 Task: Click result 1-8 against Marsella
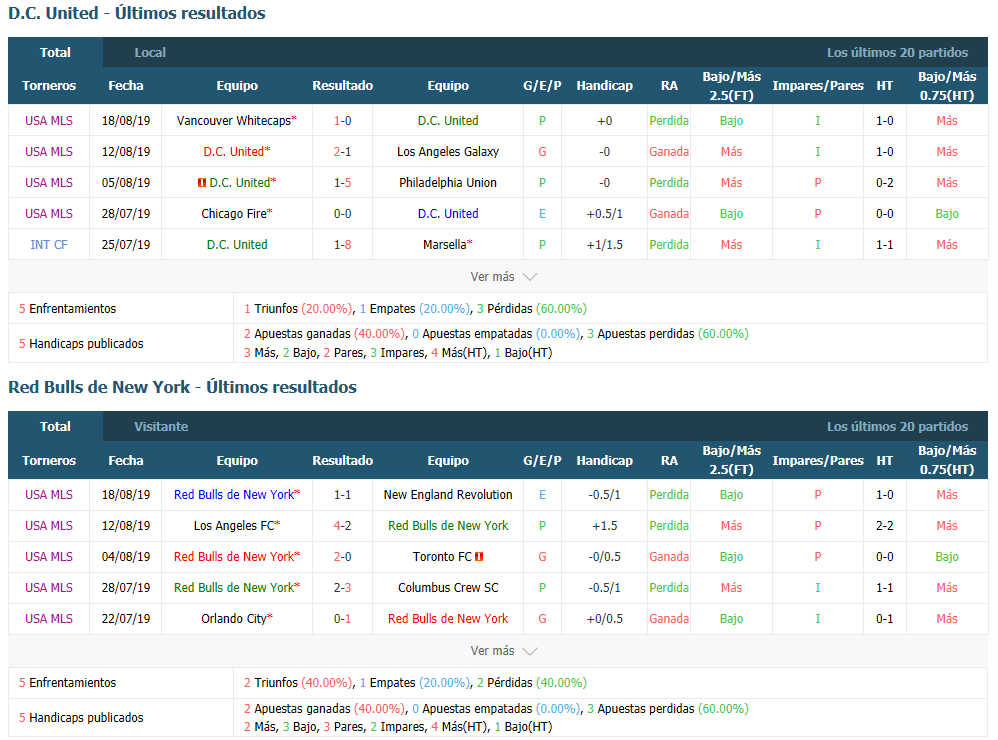pos(342,245)
